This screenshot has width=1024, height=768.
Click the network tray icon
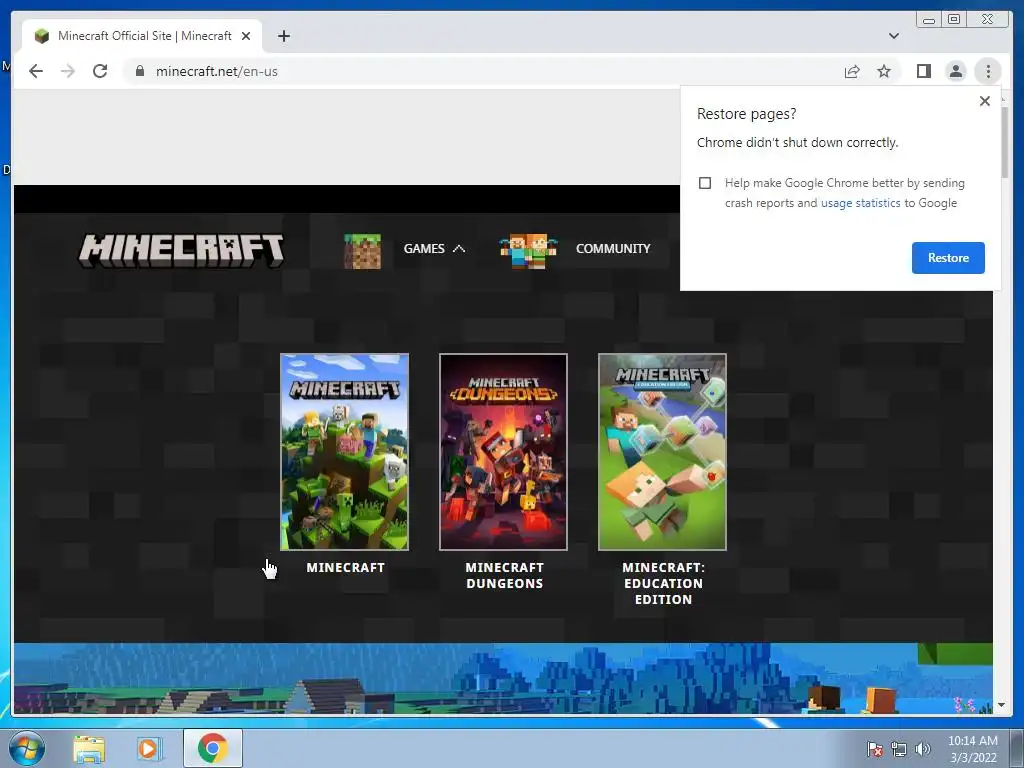(899, 749)
